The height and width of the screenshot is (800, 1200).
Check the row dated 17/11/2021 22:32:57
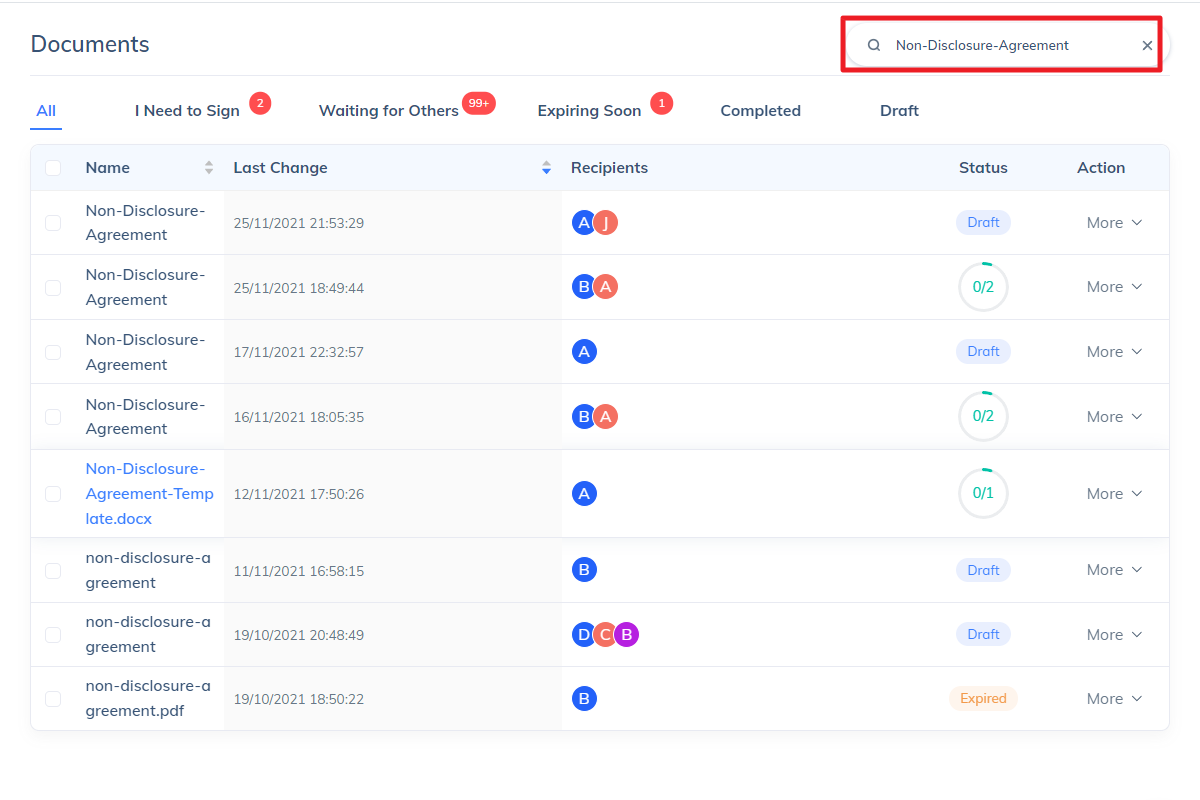tap(53, 352)
